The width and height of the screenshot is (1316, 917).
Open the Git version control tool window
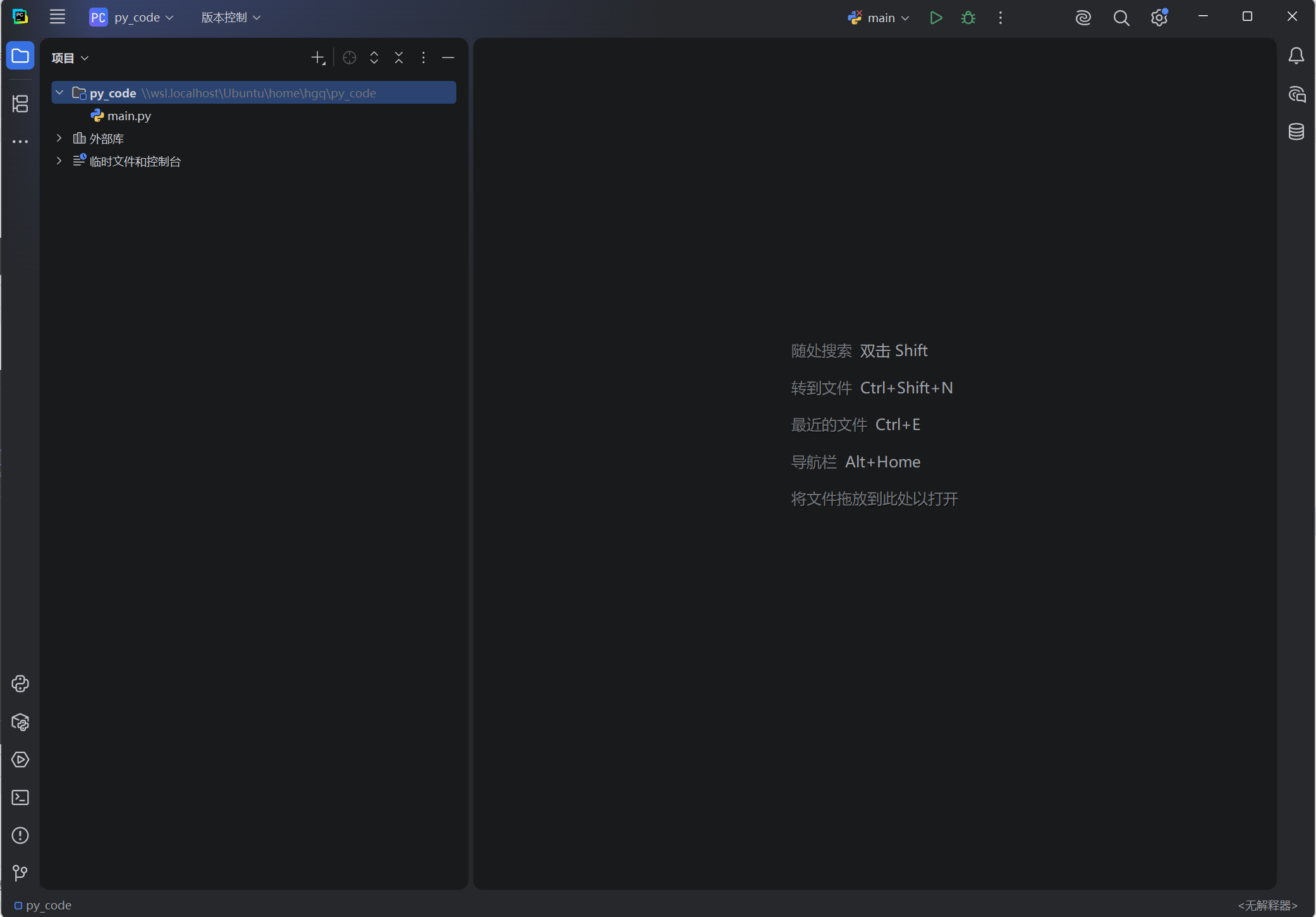coord(20,873)
